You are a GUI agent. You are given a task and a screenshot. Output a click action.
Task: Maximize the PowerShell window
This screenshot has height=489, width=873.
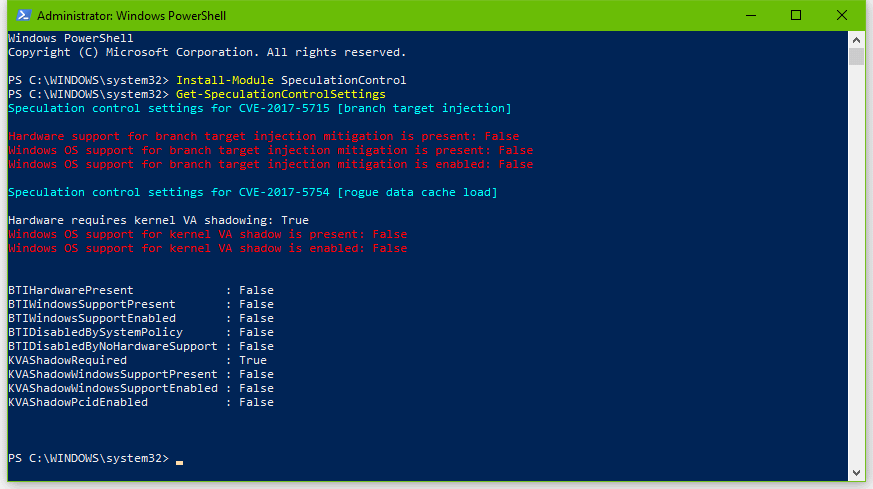(796, 15)
